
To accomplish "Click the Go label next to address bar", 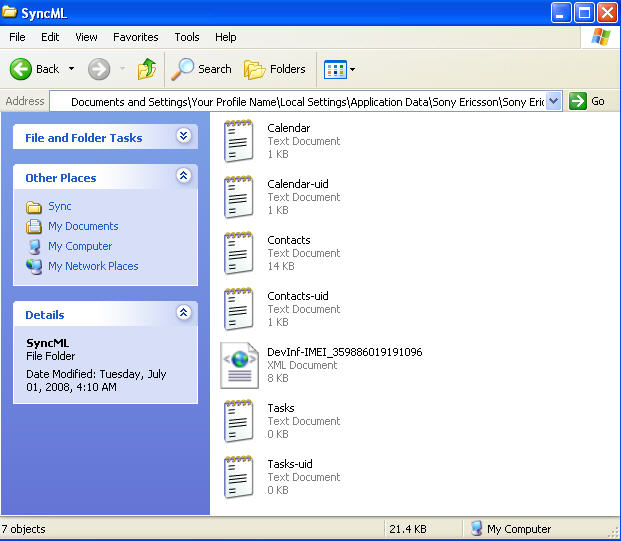I will (598, 101).
